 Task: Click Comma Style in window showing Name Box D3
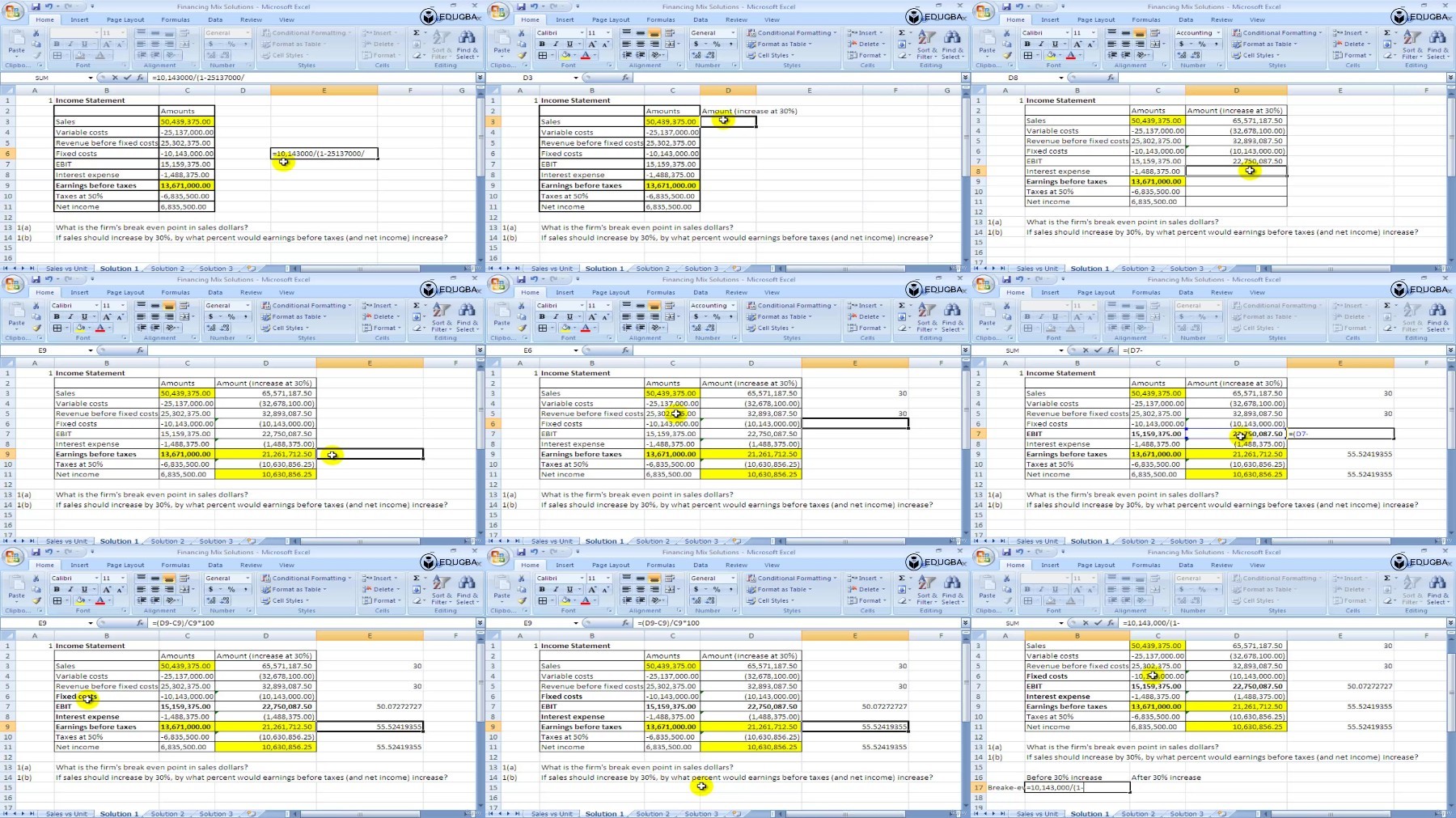click(730, 45)
